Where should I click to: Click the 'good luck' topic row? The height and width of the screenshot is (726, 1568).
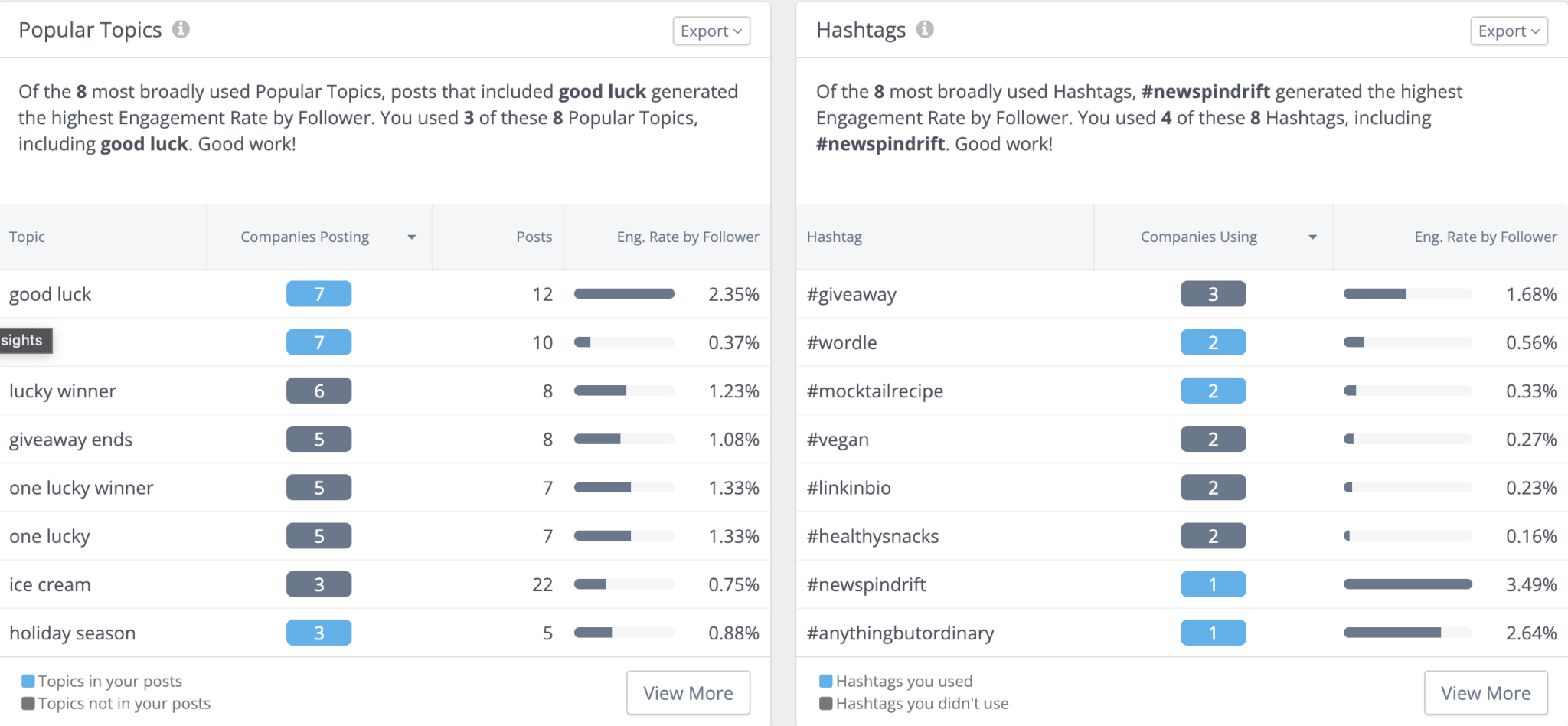50,294
